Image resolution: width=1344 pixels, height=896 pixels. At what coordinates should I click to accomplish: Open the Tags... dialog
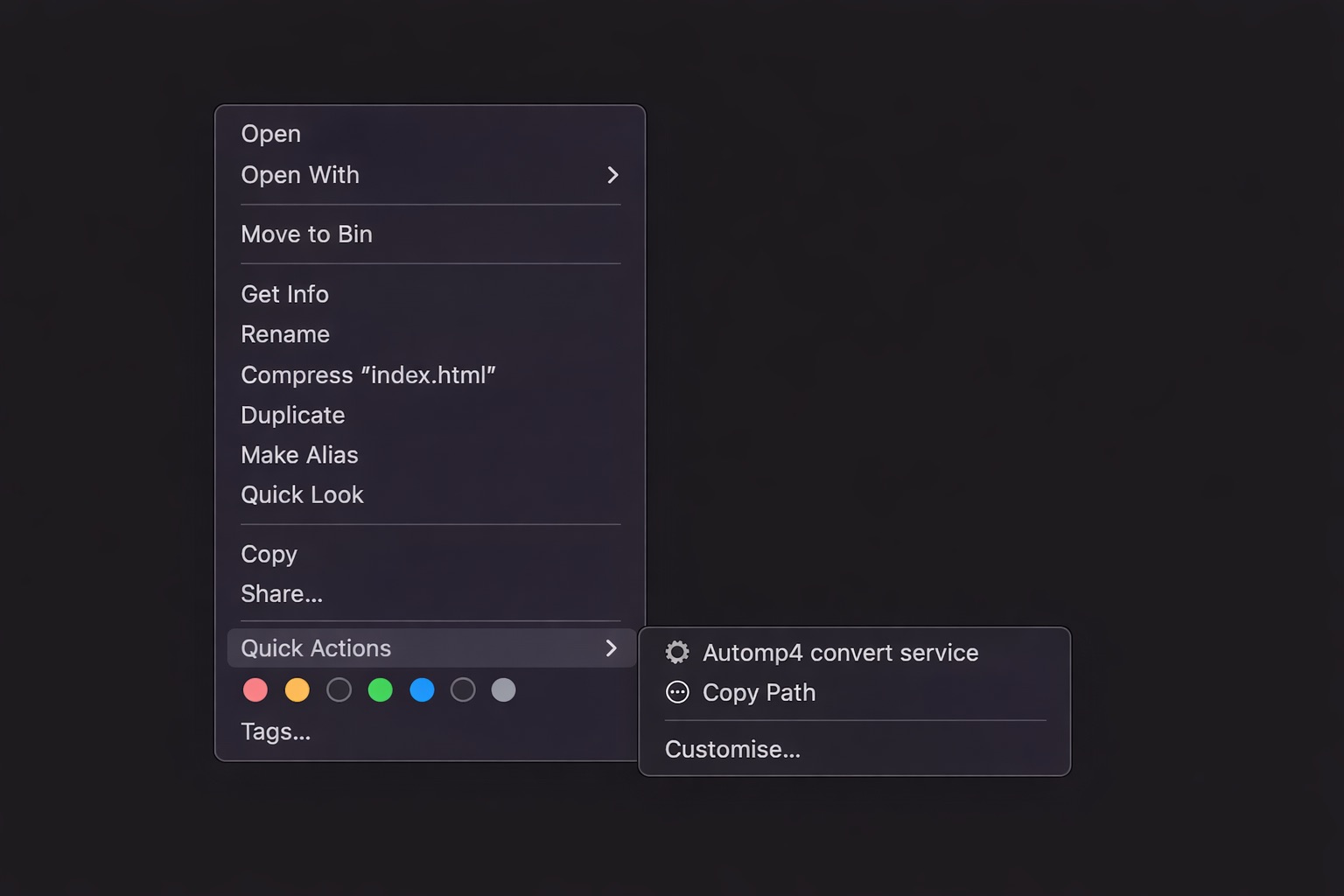point(275,731)
